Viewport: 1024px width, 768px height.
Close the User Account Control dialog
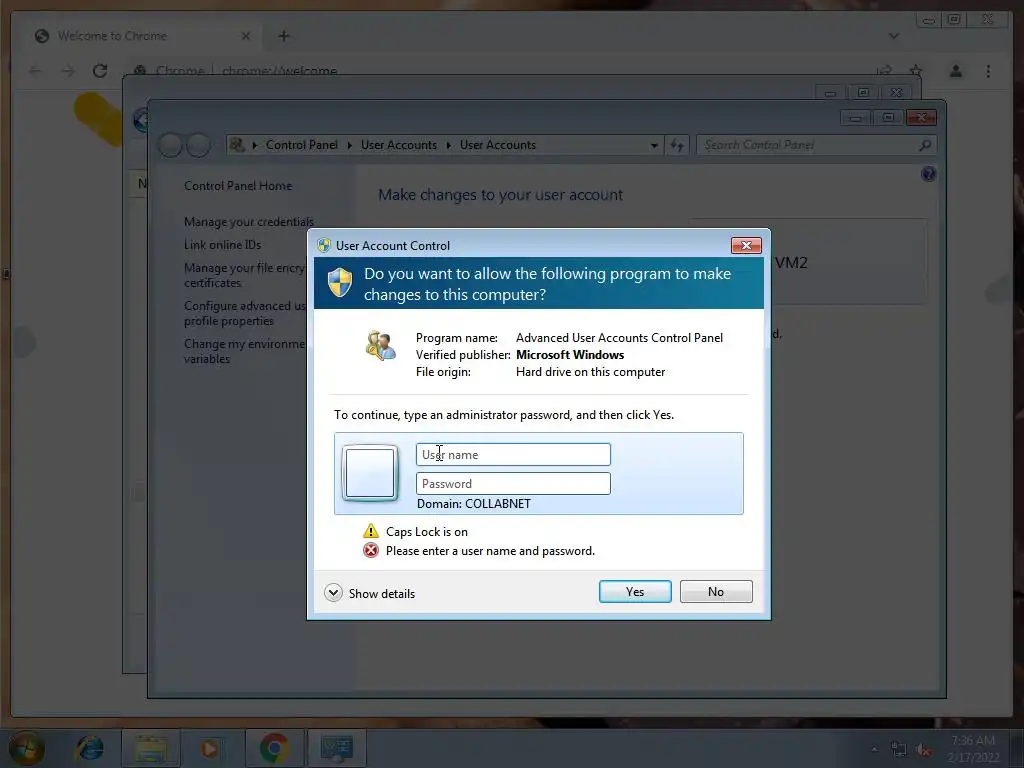(746, 246)
